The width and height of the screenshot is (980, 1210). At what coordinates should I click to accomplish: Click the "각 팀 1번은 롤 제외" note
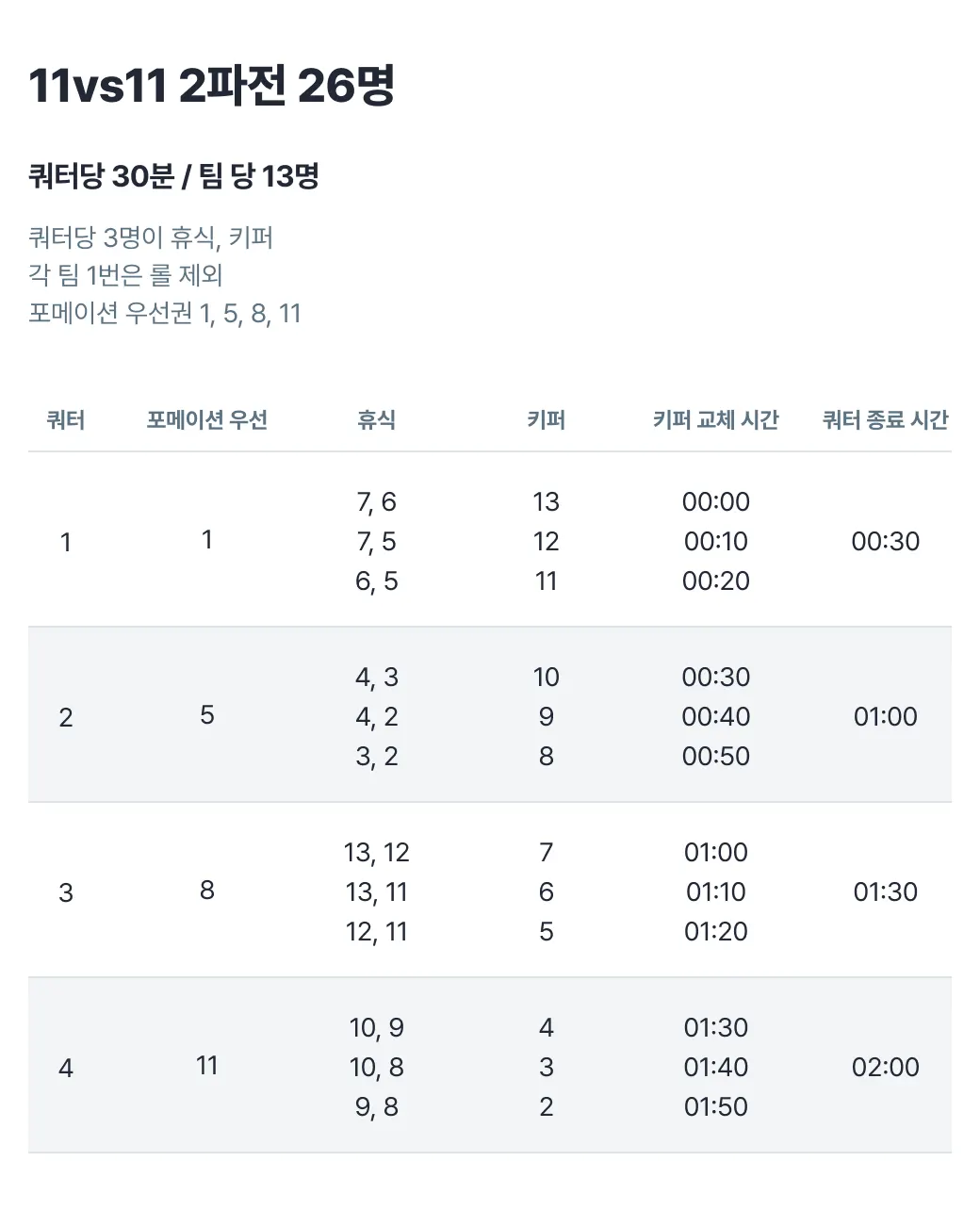click(x=125, y=275)
